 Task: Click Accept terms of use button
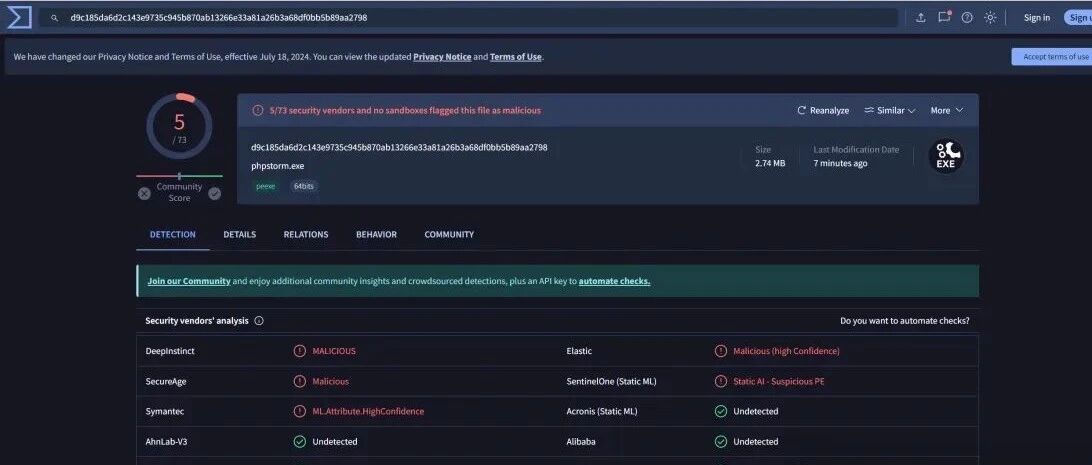pos(1052,57)
